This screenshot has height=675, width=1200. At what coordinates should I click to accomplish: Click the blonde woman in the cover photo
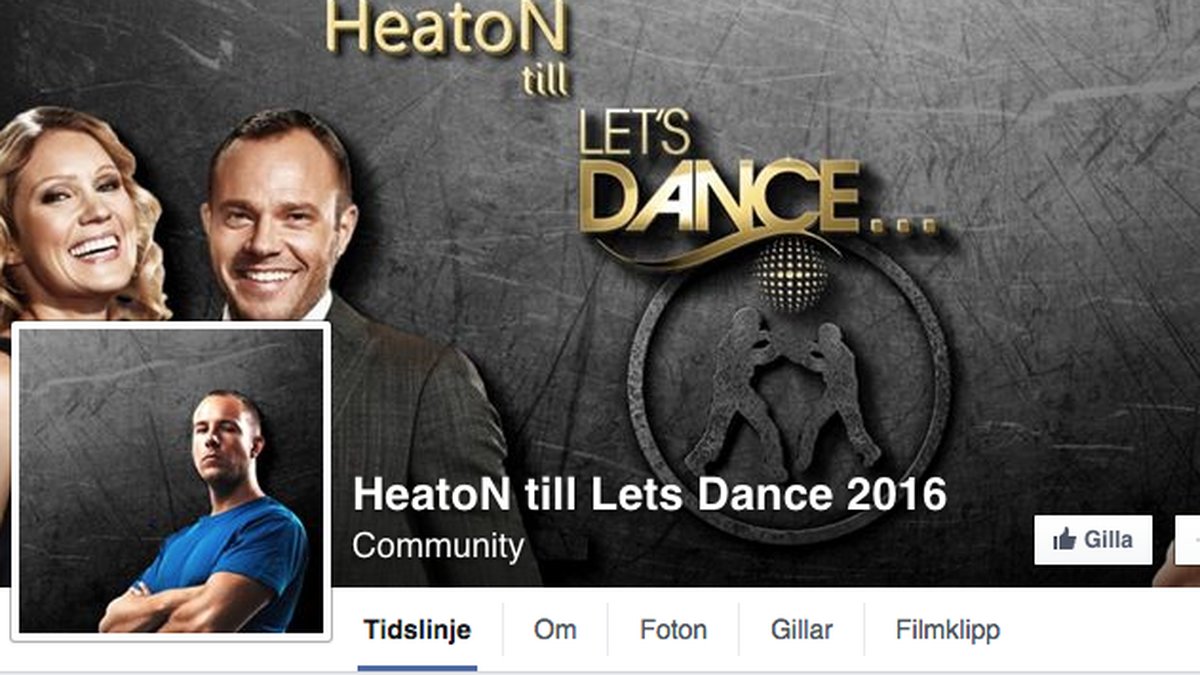point(80,216)
